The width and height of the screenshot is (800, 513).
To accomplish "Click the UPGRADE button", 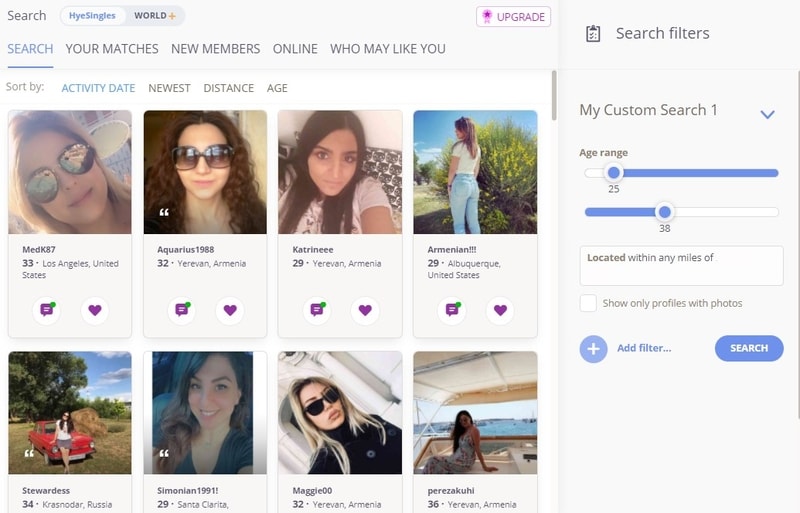I will click(513, 16).
